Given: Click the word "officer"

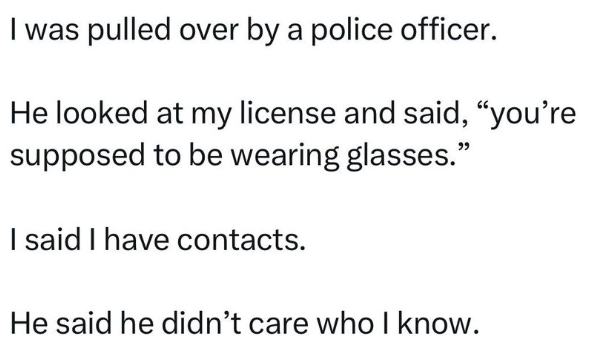Looking at the screenshot, I should click(449, 30).
